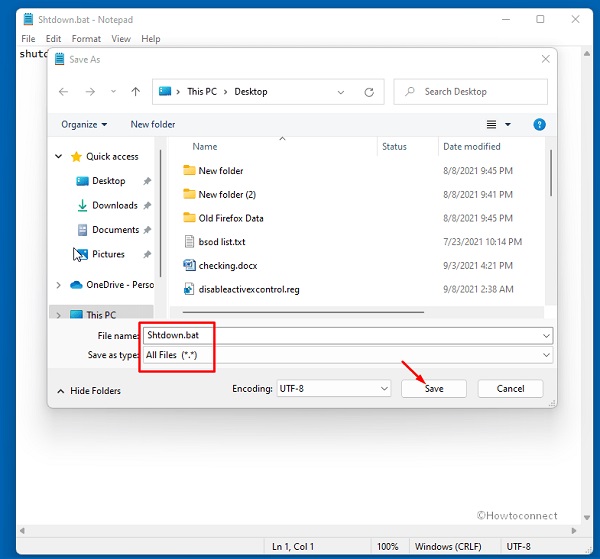Open the Help question mark icon

pos(539,124)
